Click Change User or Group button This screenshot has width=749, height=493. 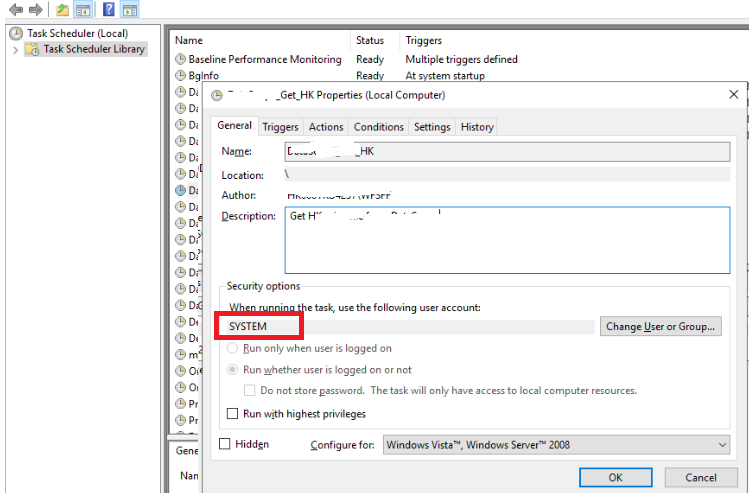[661, 327]
